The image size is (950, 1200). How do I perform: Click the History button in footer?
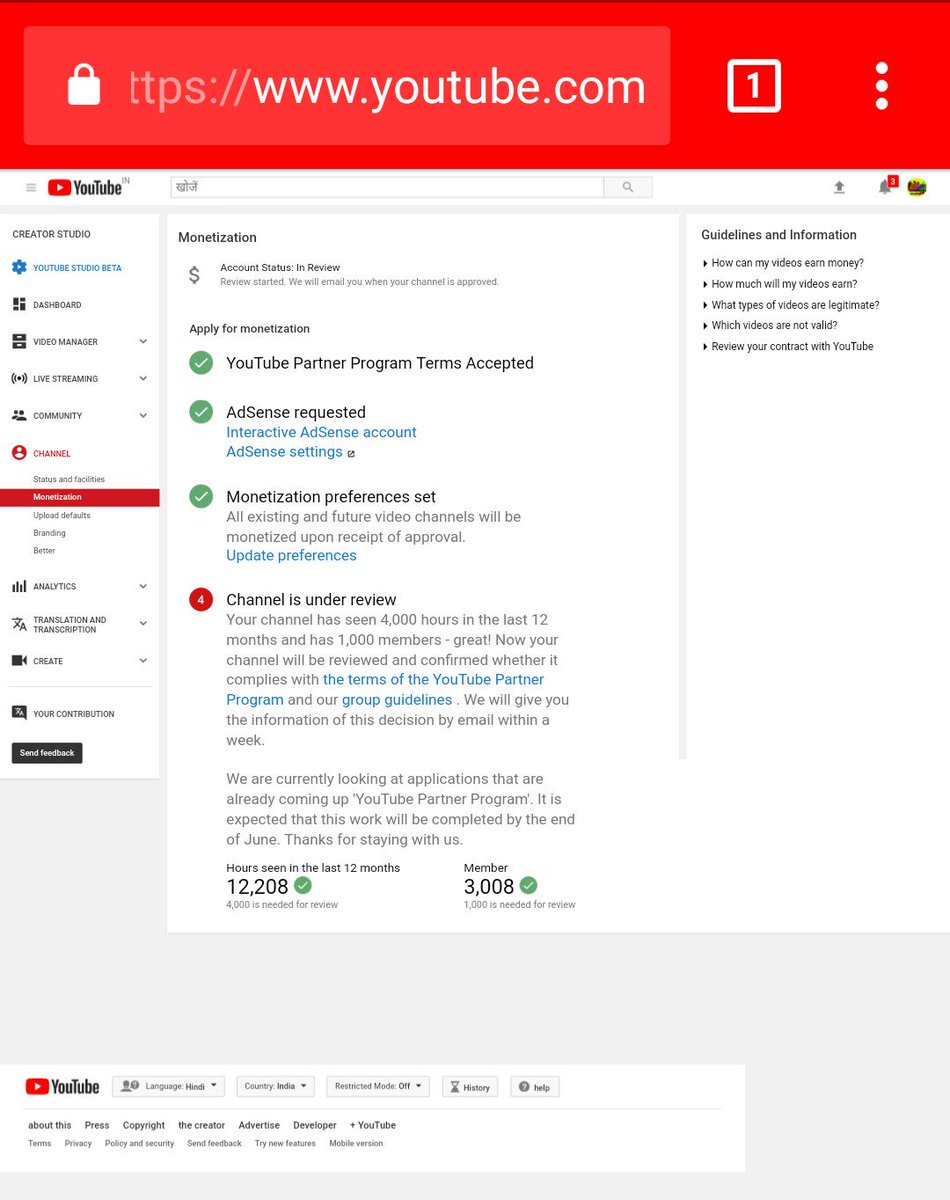click(x=470, y=1087)
